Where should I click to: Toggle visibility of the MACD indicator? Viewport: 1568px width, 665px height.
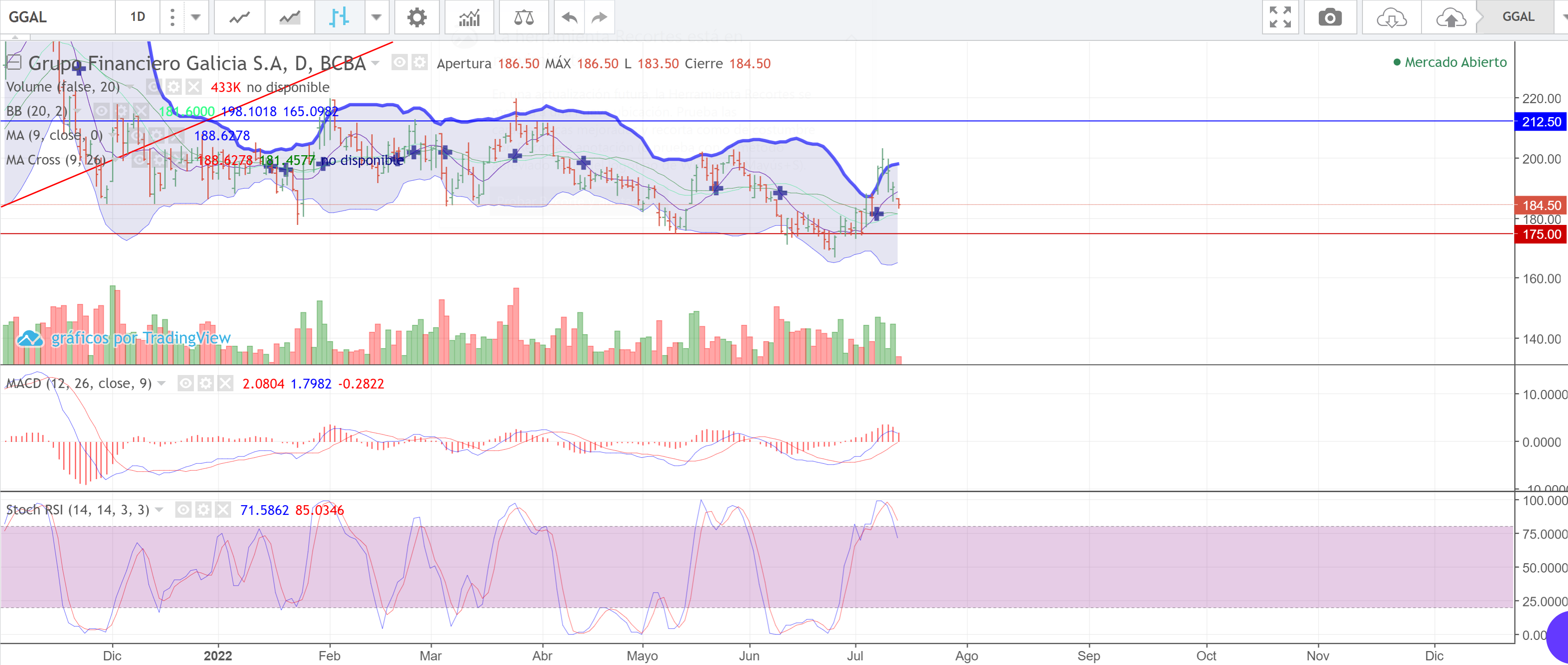point(186,383)
